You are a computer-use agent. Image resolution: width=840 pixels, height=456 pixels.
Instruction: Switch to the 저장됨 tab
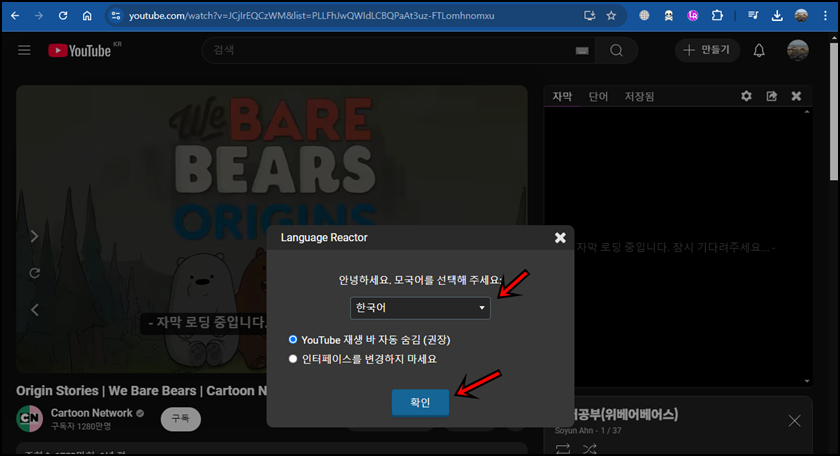[x=639, y=96]
